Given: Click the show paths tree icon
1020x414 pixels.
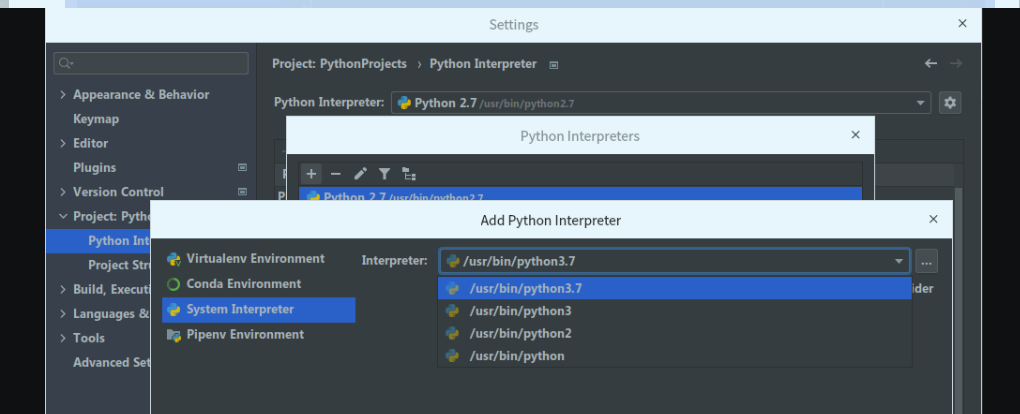Looking at the screenshot, I should [x=408, y=174].
